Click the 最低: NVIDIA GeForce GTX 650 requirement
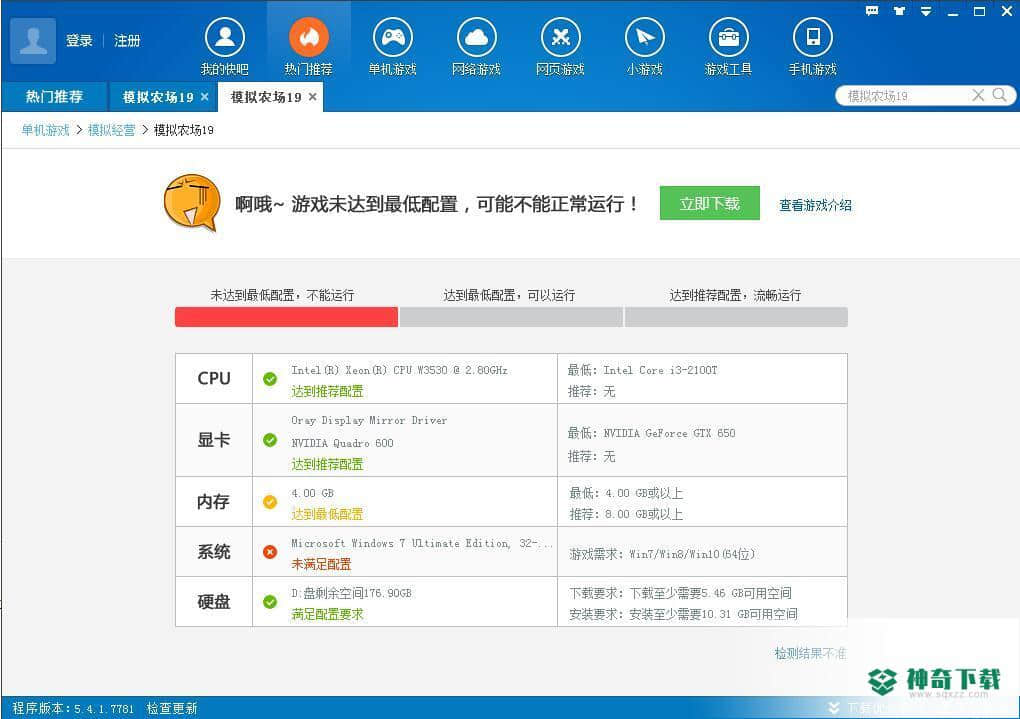The width and height of the screenshot is (1020, 719). coord(652,433)
